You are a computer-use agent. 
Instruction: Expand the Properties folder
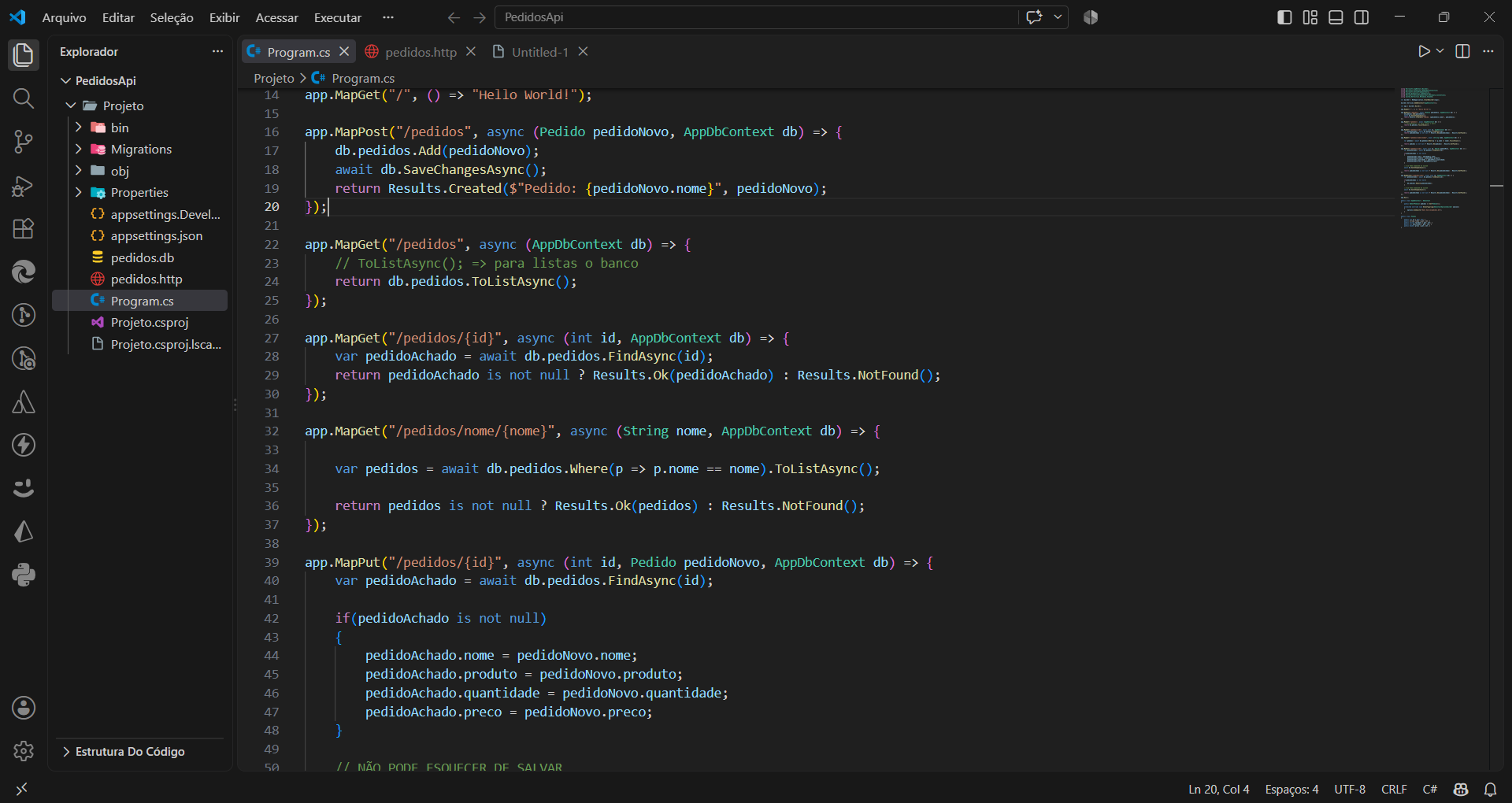click(78, 192)
